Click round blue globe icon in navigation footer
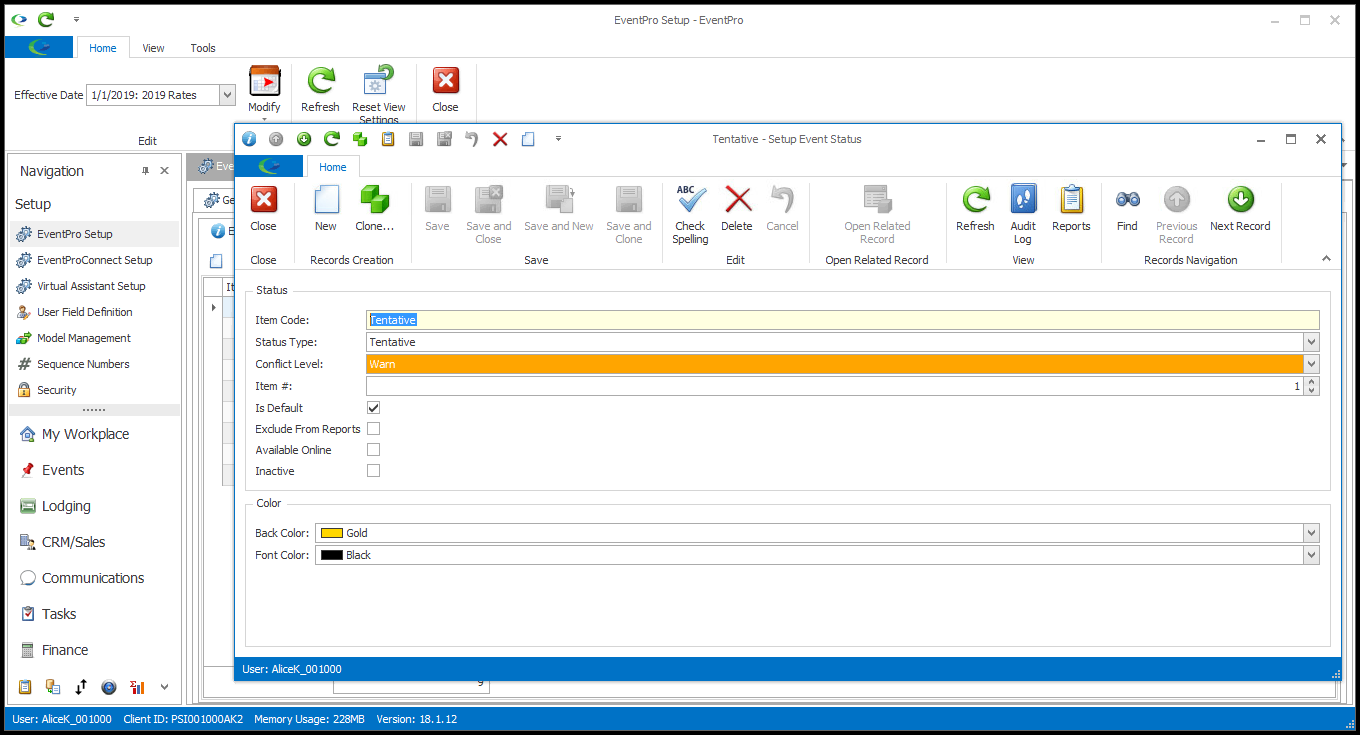Viewport: 1360px width, 735px height. (109, 687)
